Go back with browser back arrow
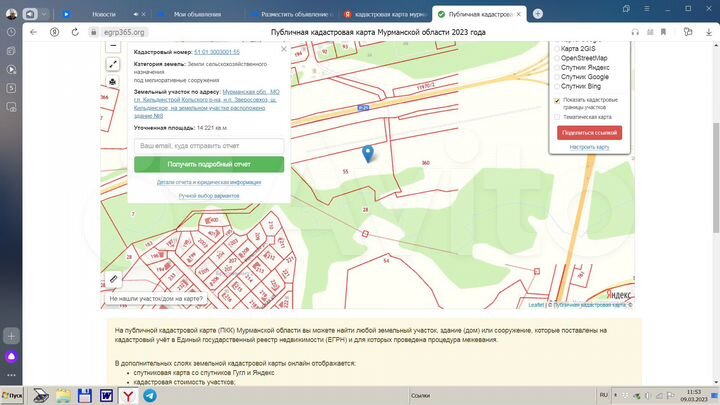Screen dimensions: 720x405 34,32
